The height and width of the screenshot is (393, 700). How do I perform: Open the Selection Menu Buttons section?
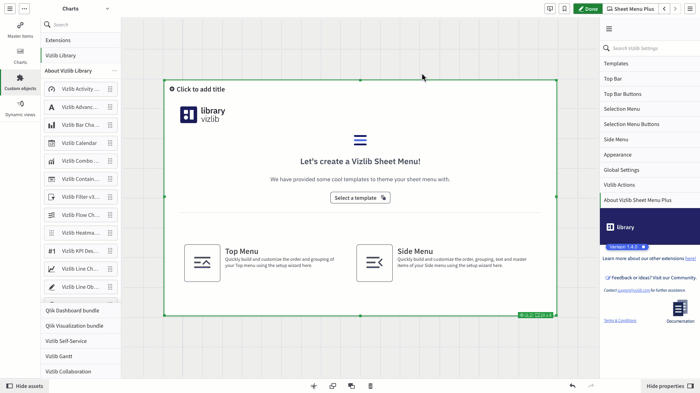[x=650, y=124]
